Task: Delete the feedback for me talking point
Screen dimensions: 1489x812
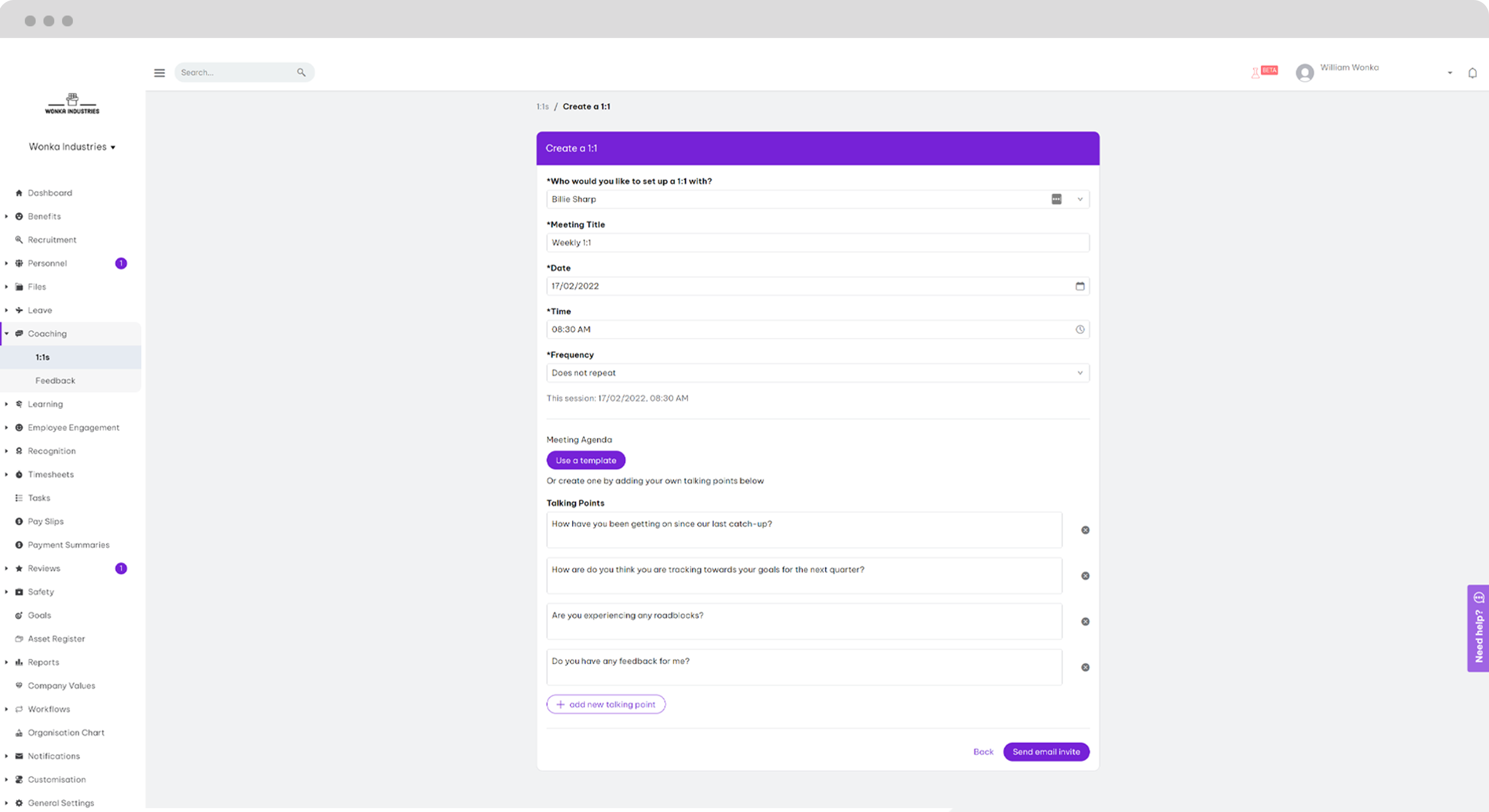Action: click(x=1085, y=667)
